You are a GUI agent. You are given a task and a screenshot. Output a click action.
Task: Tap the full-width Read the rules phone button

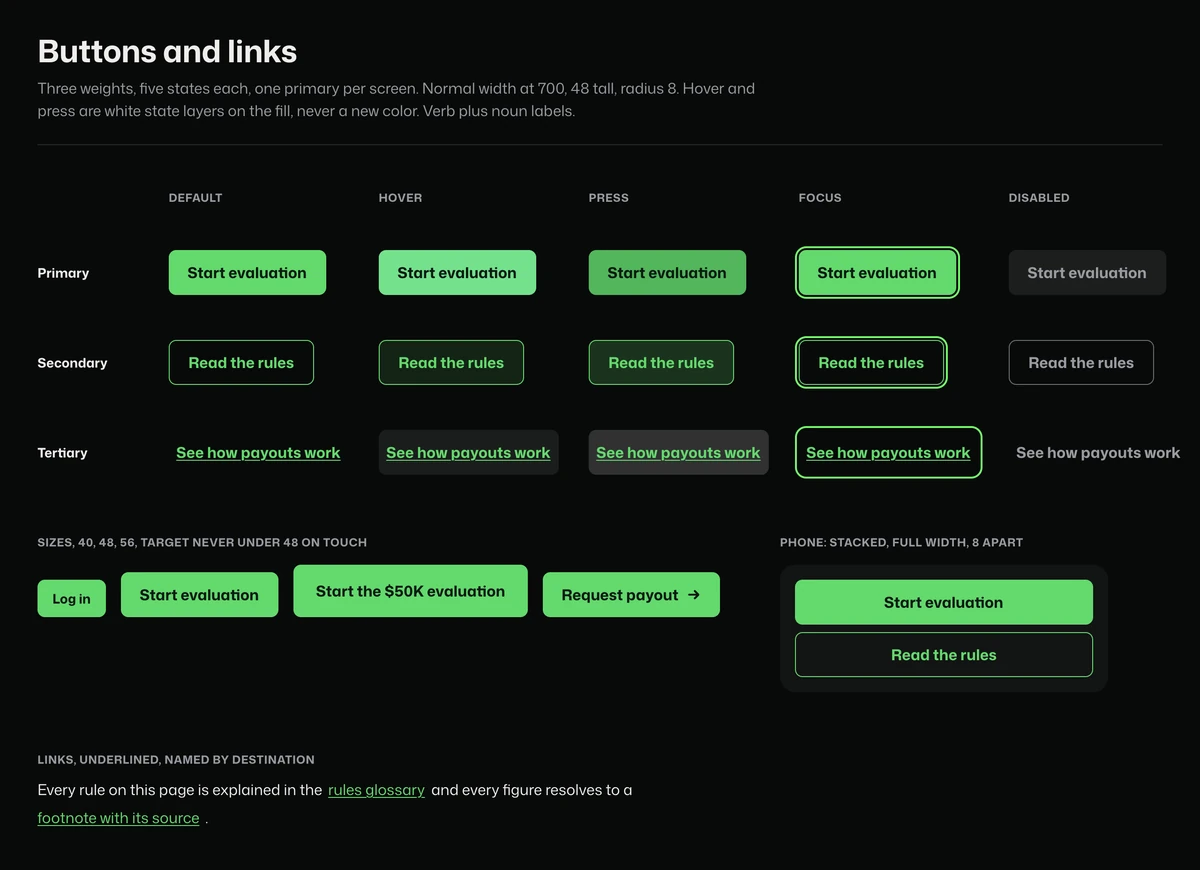coord(943,654)
